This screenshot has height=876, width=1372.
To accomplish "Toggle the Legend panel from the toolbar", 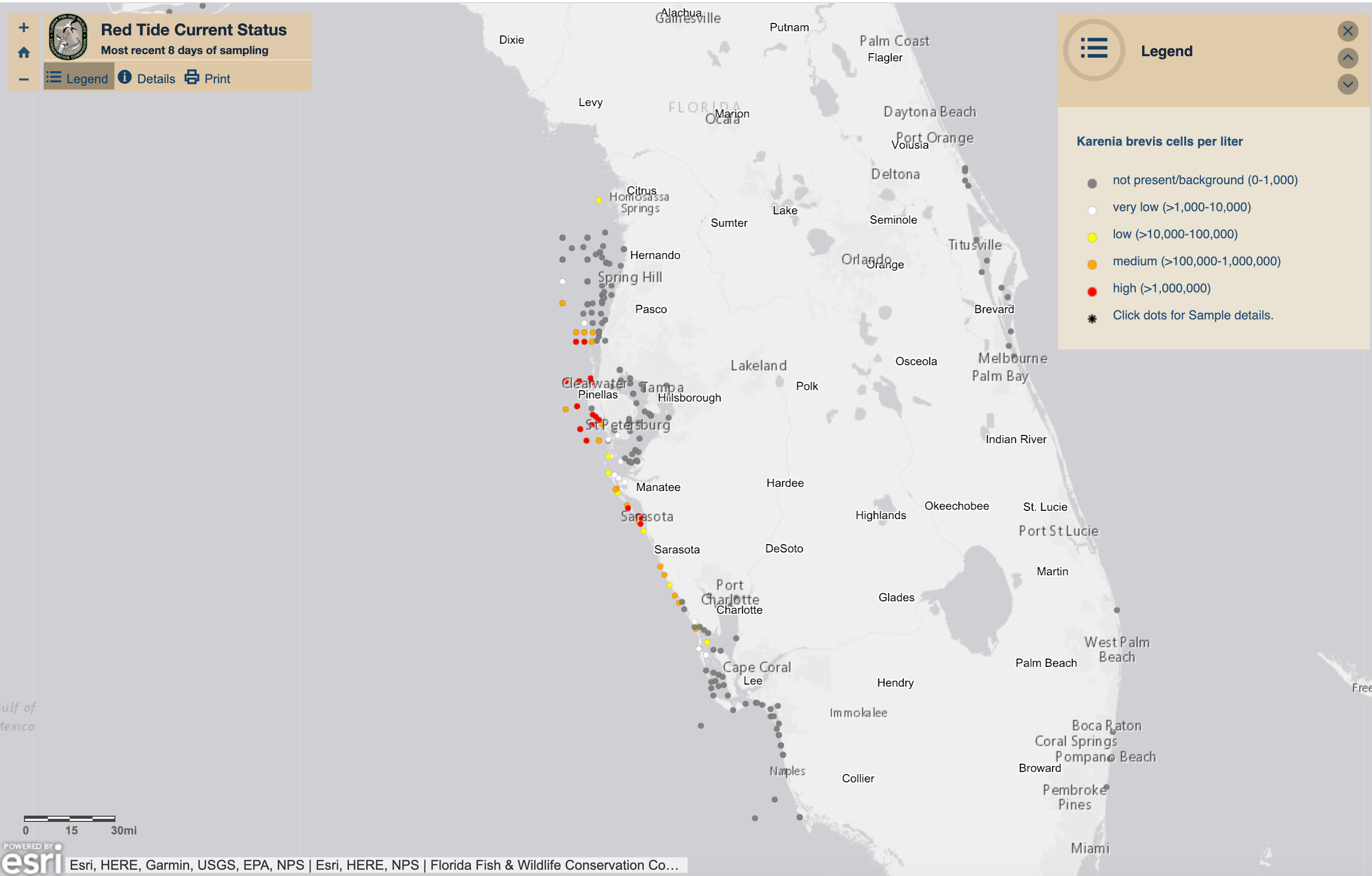I will click(78, 78).
